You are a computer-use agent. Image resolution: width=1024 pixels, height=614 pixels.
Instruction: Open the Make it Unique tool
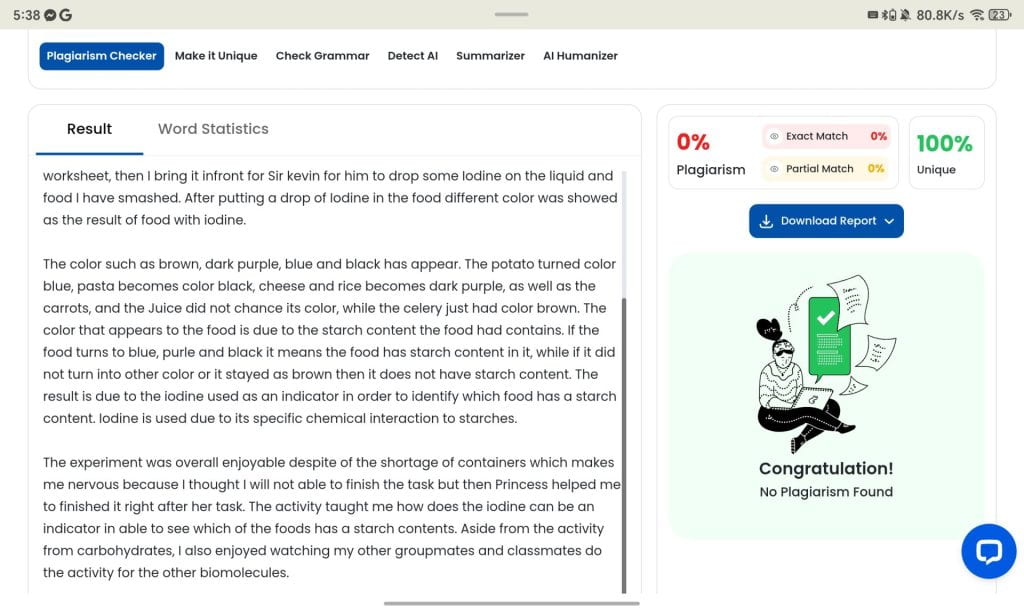[x=216, y=56]
